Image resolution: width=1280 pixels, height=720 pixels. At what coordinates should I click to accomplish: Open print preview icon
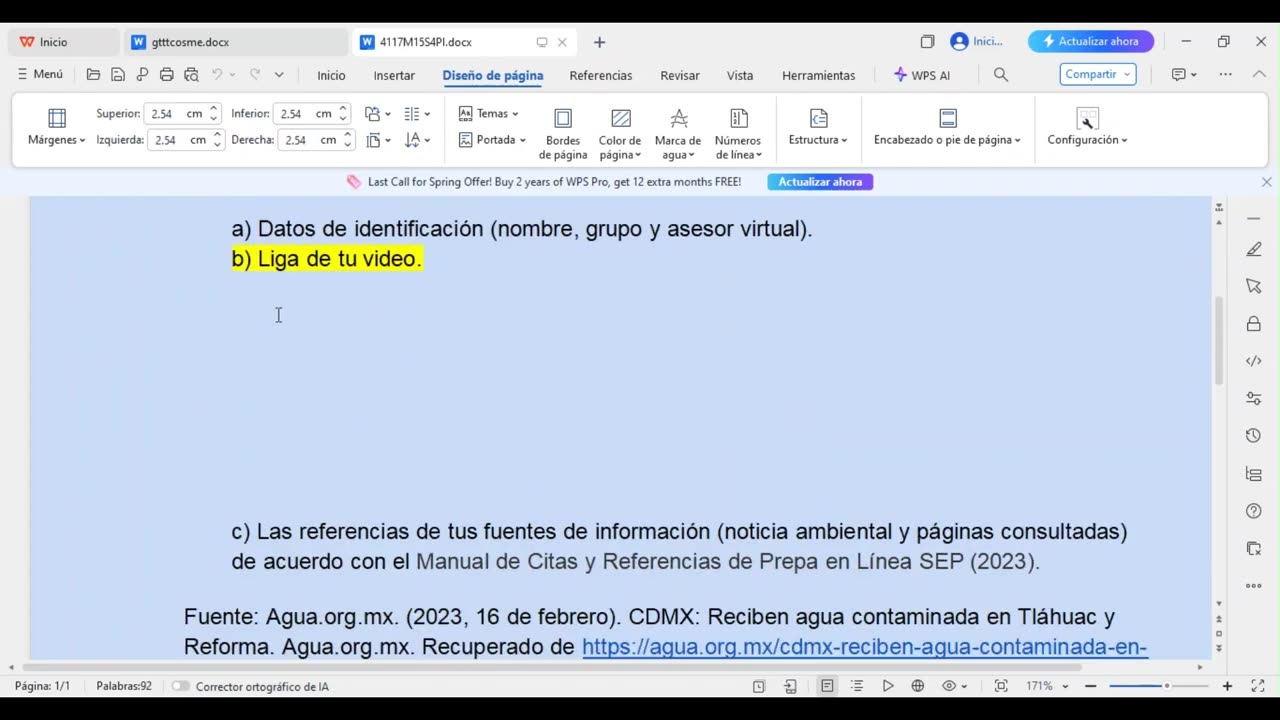point(190,75)
